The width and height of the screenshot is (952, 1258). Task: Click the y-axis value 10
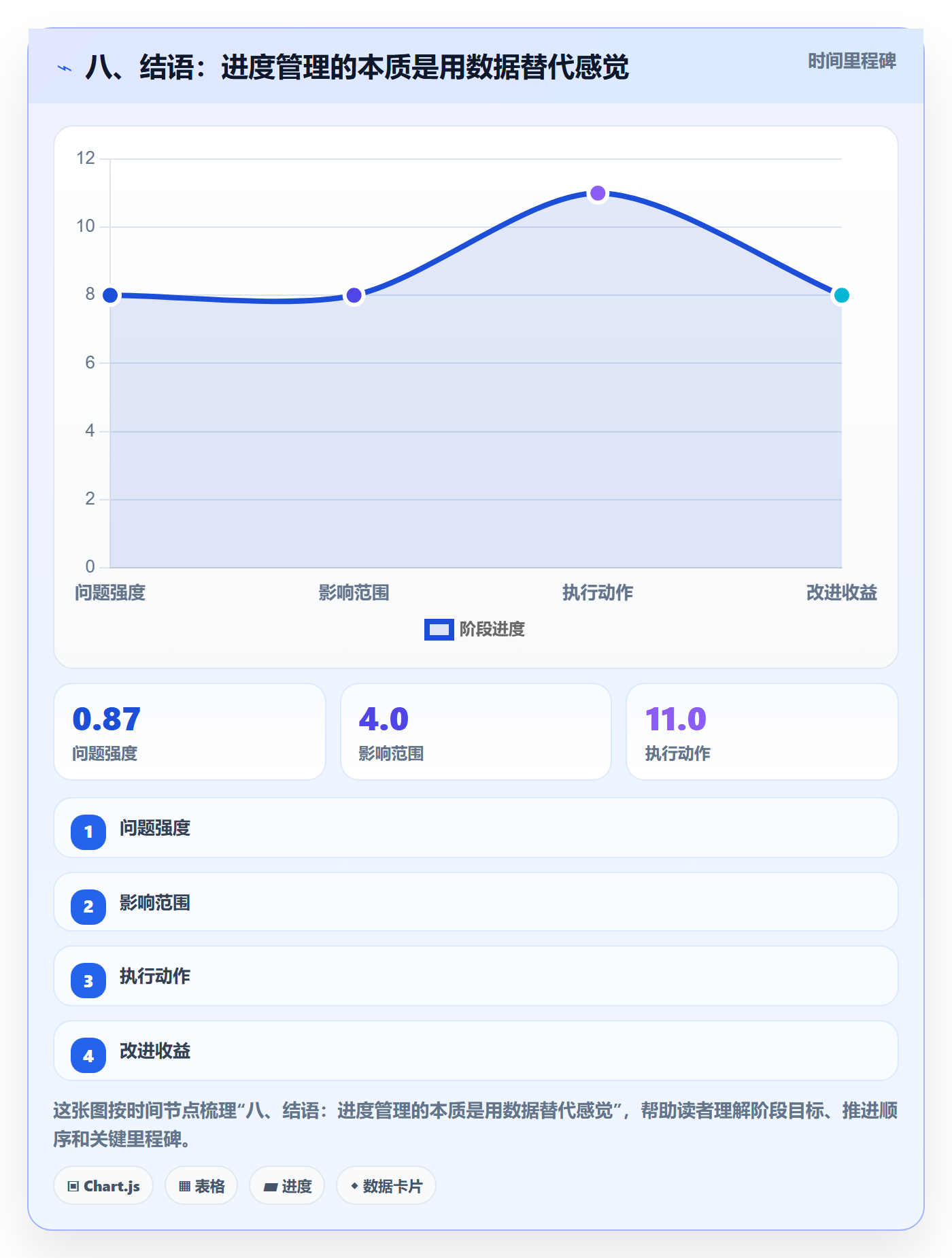tap(86, 226)
